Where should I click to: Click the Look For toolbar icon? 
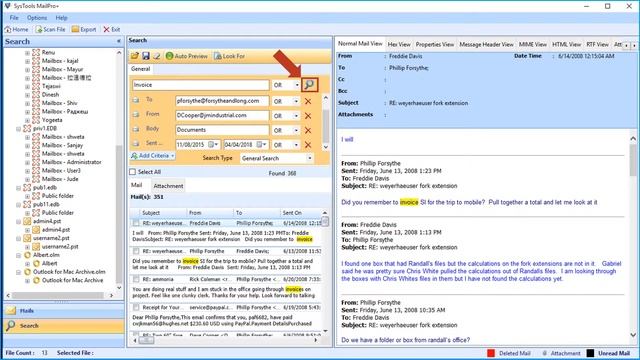click(x=218, y=56)
